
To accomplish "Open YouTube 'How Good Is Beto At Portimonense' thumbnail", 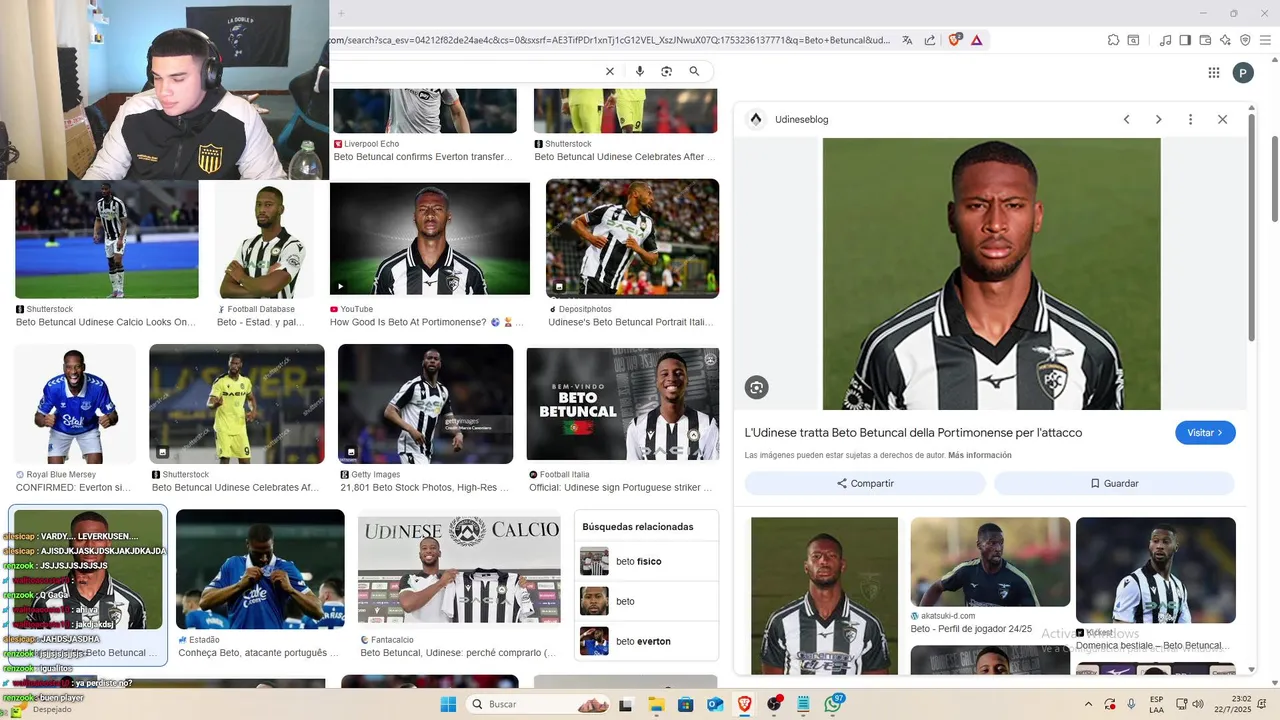I will click(430, 239).
